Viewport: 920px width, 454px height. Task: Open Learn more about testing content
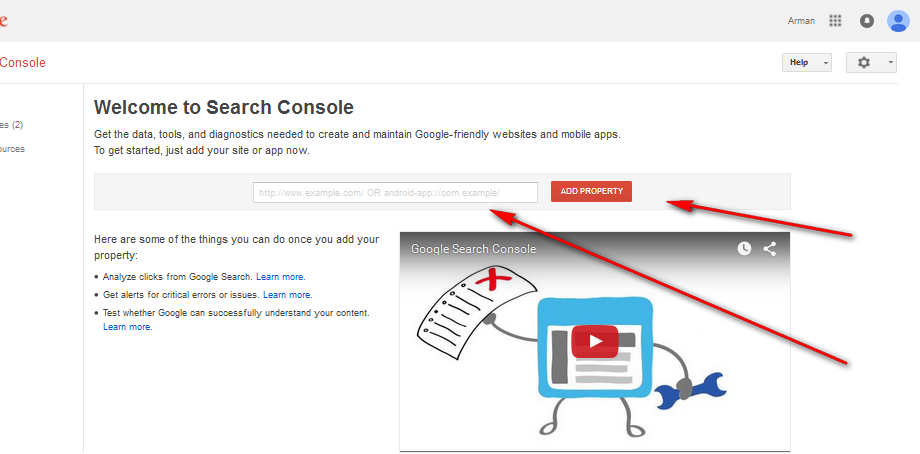click(x=127, y=327)
